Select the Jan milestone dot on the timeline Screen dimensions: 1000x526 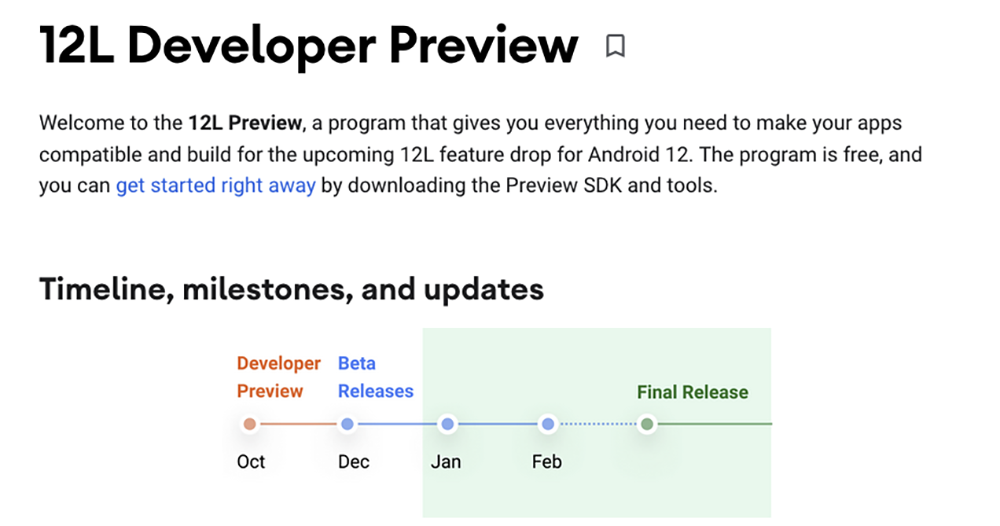pyautogui.click(x=448, y=424)
